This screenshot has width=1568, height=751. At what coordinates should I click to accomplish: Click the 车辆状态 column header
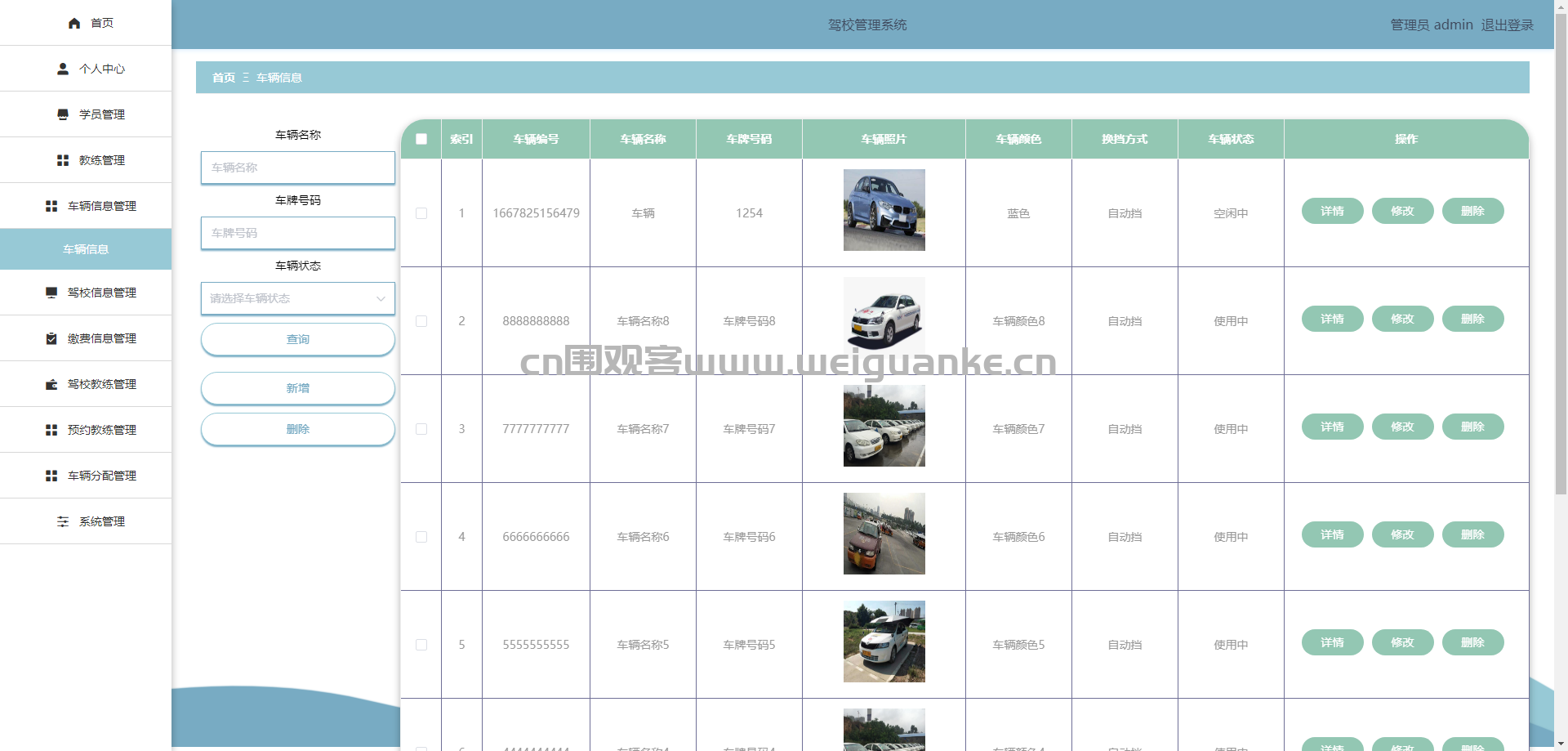click(x=1231, y=139)
